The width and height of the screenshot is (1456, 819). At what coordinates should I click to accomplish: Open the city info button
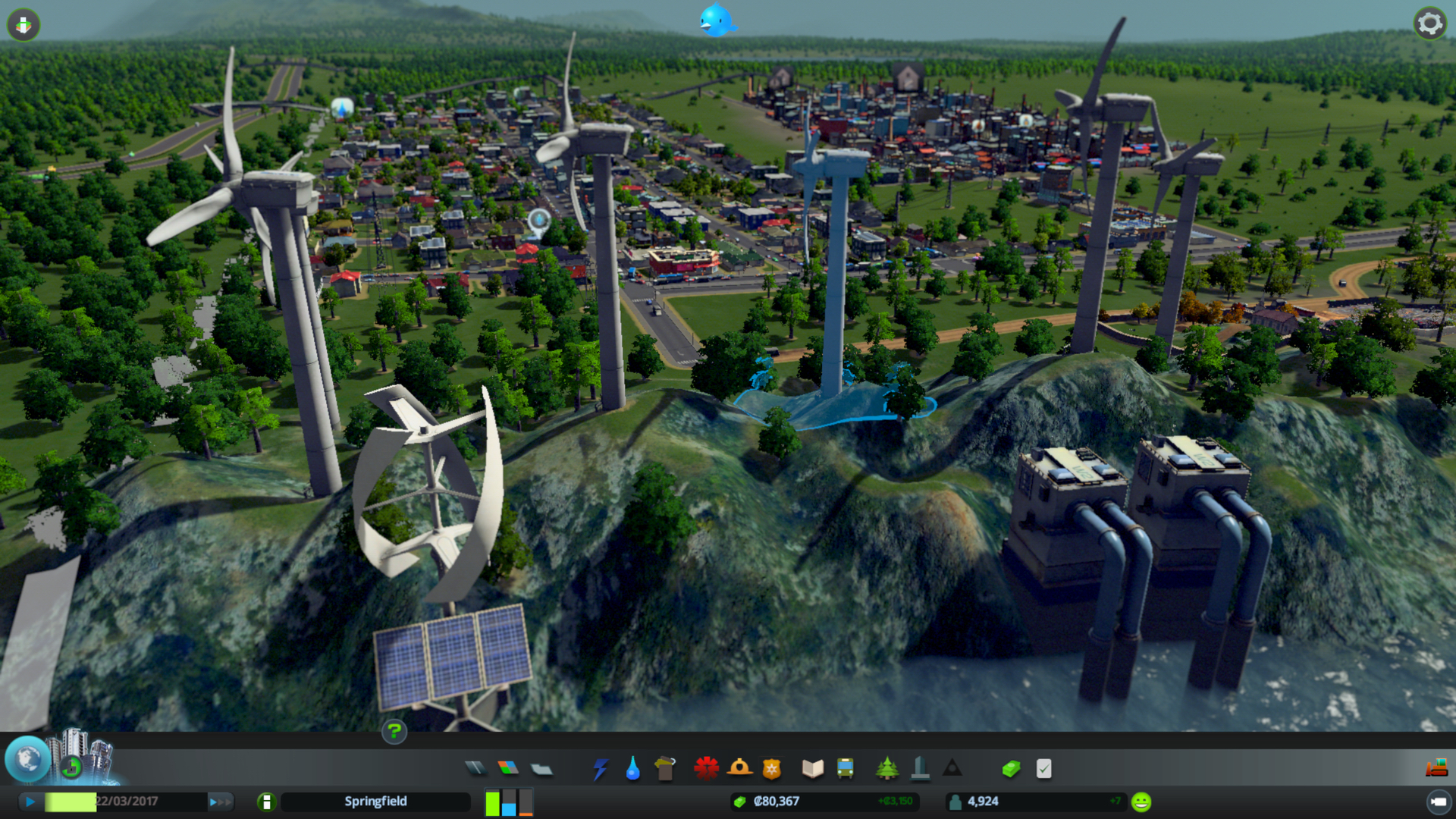pos(266,802)
